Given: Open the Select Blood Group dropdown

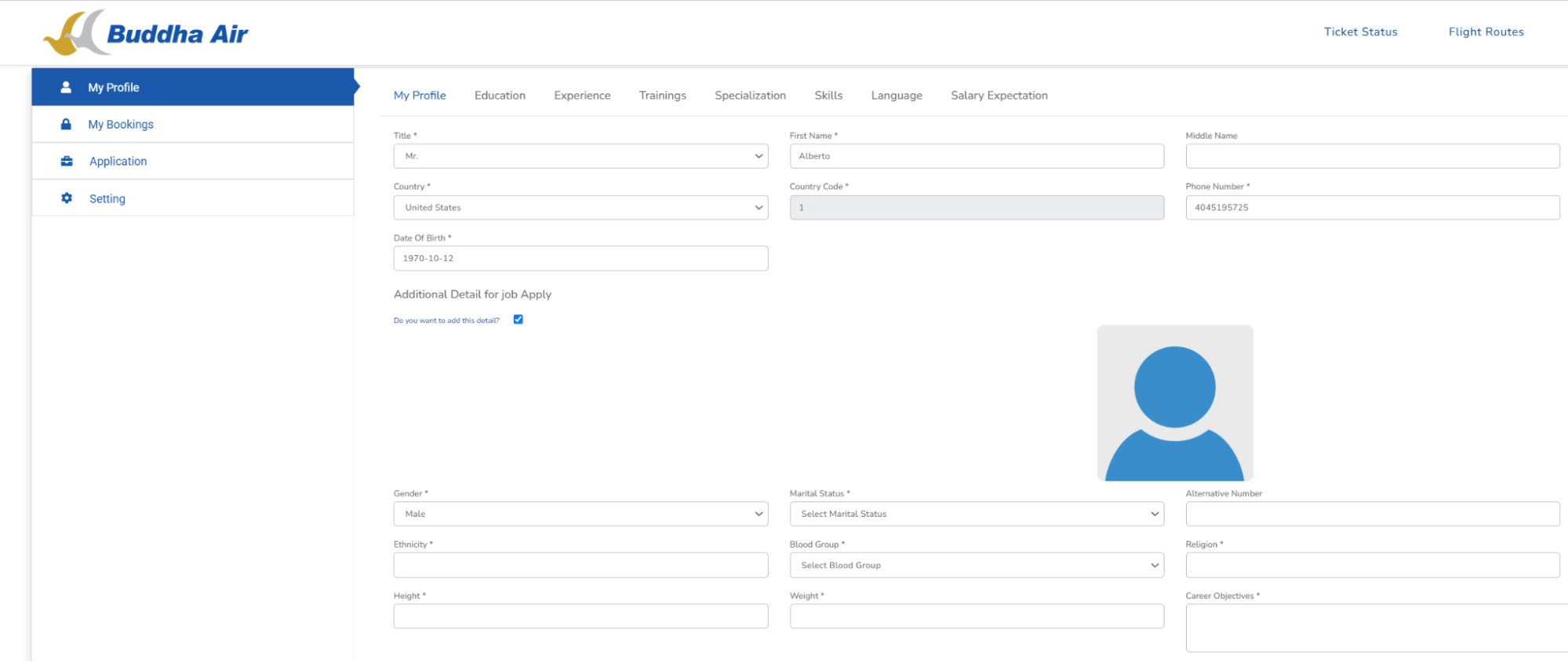Looking at the screenshot, I should (x=977, y=565).
